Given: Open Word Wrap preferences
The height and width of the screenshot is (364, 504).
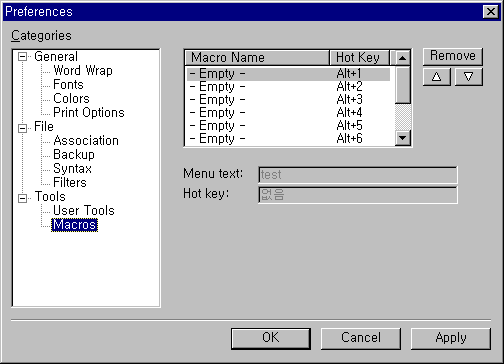Looking at the screenshot, I should coord(83,70).
